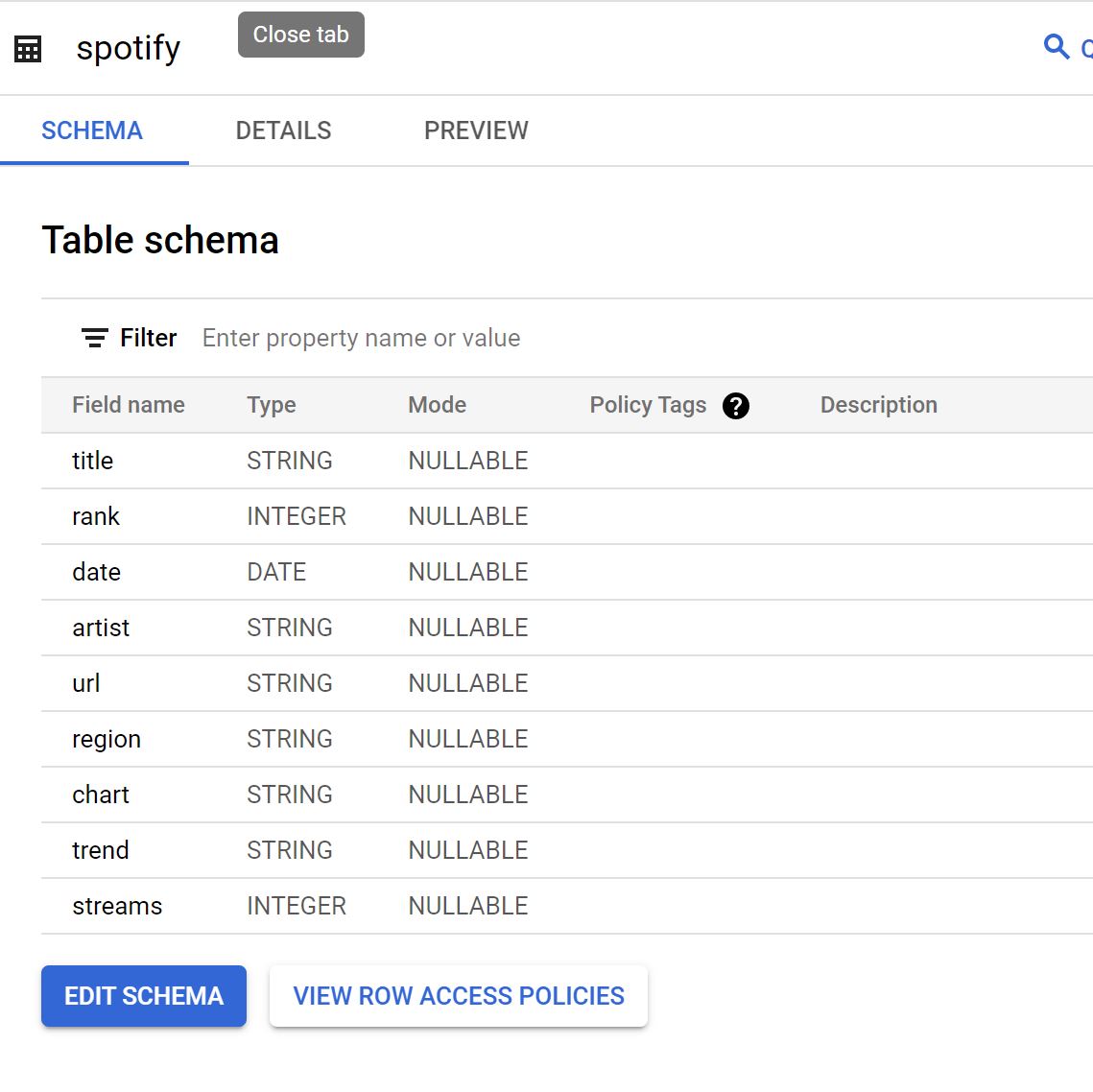Viewport: 1093px width, 1092px height.
Task: Click the Description column header
Action: tap(878, 405)
